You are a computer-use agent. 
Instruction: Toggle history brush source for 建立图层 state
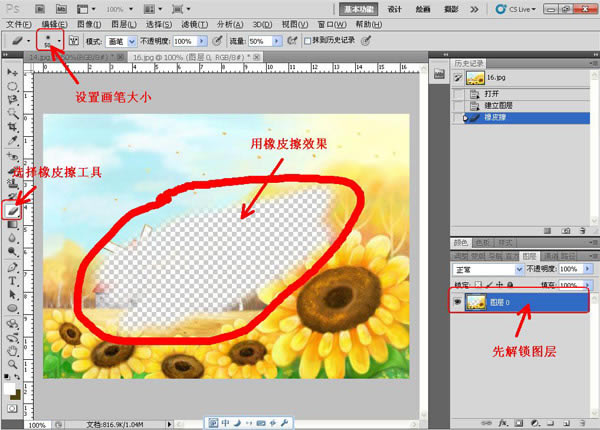point(458,106)
